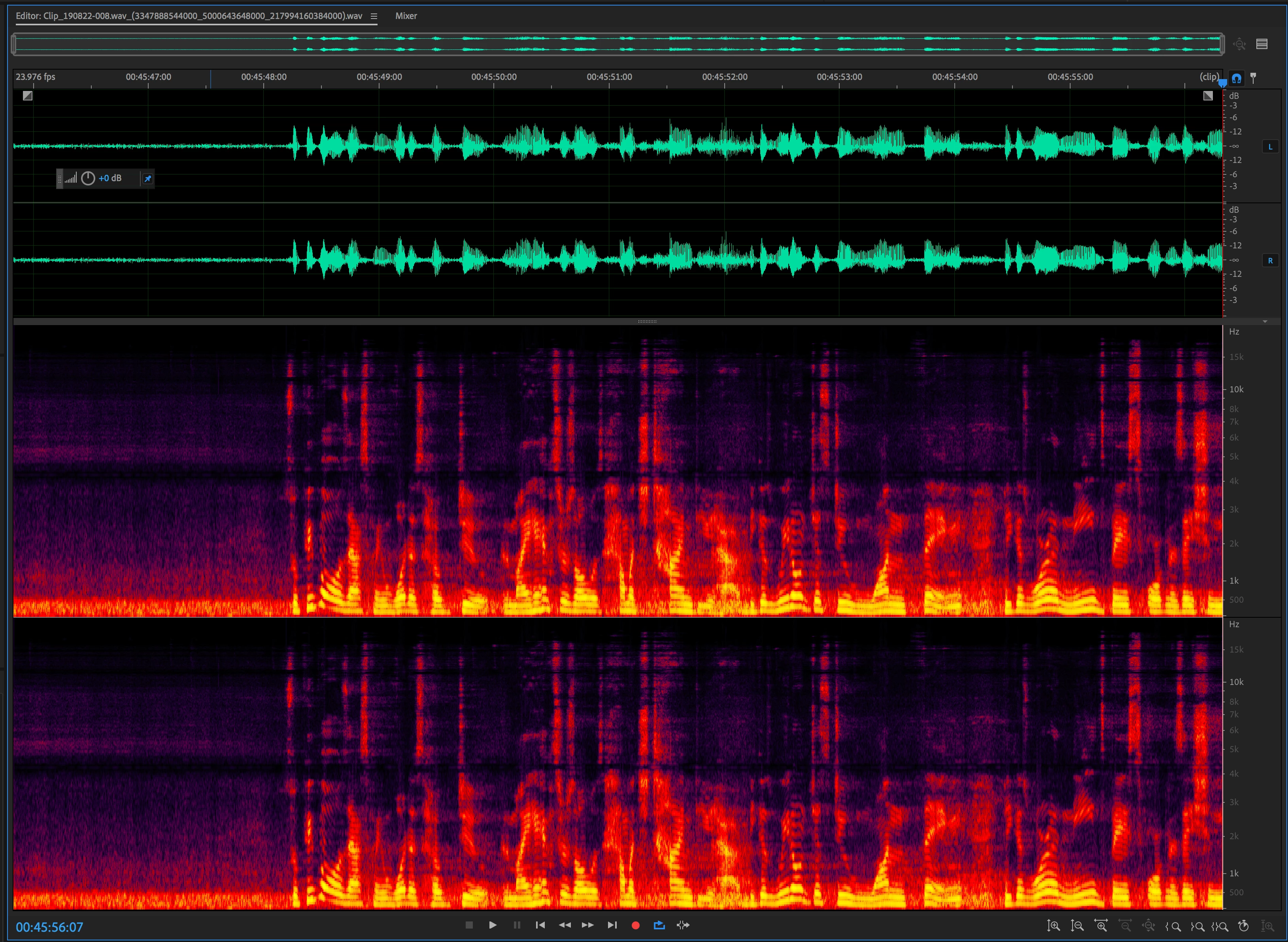Image resolution: width=1288 pixels, height=942 pixels.
Task: Click Zoom In Amplitude icon
Action: click(1053, 926)
